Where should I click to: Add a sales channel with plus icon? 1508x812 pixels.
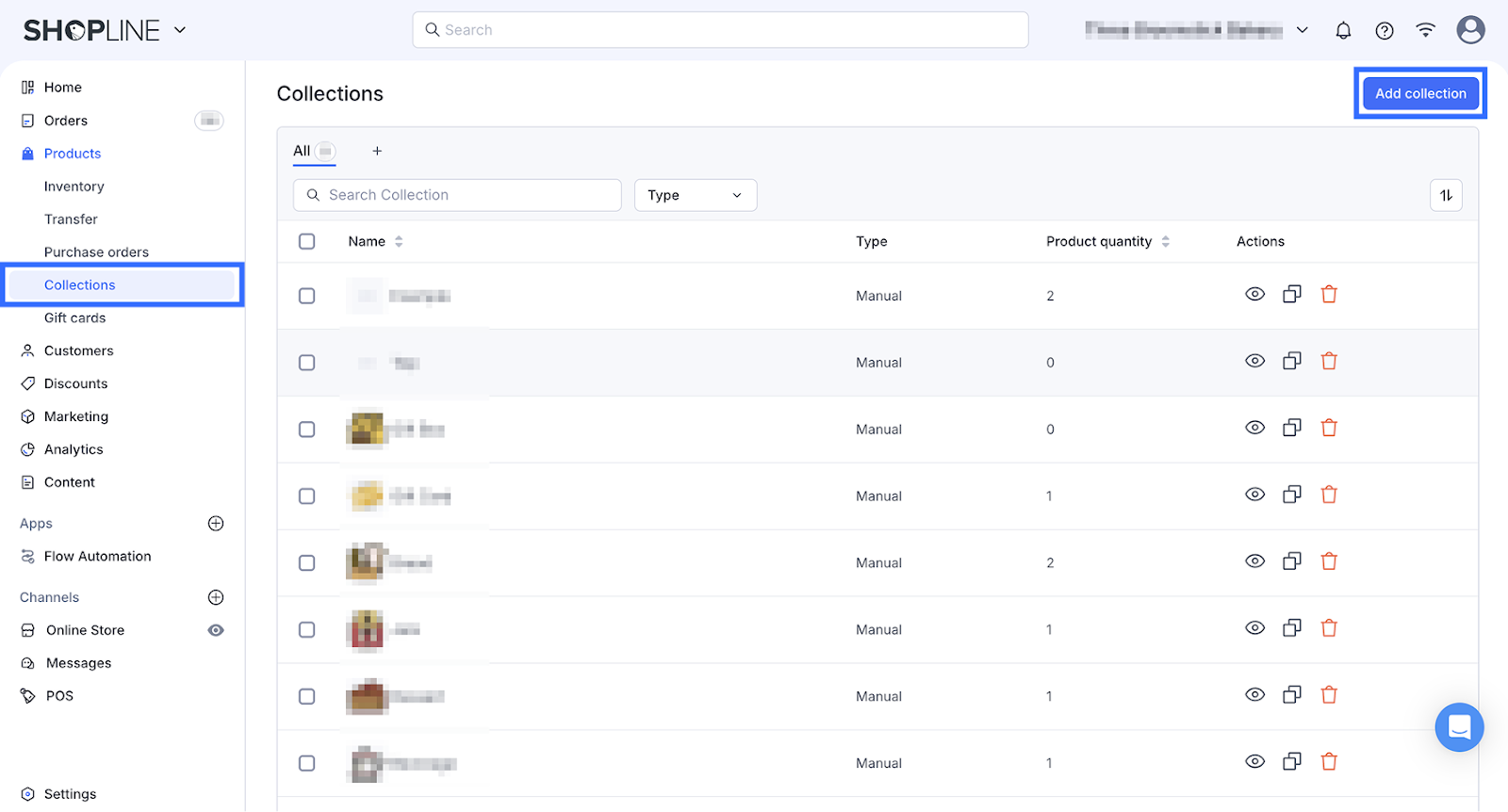[x=216, y=597]
